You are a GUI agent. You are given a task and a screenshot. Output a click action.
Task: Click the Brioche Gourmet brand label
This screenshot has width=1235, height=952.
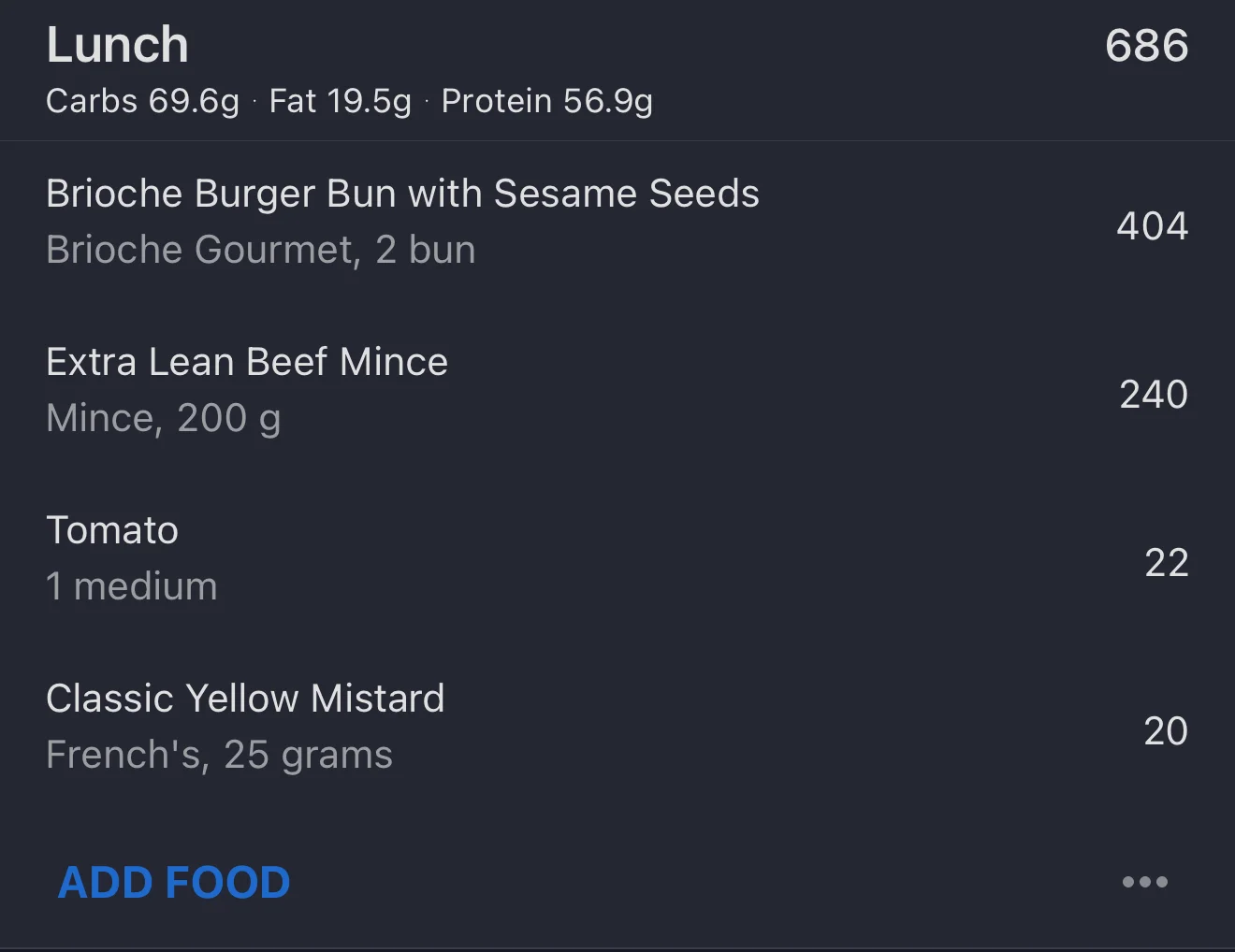[202, 250]
